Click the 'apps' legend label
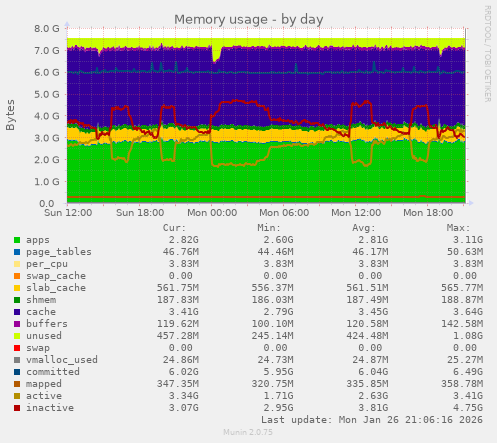497x443 pixels. point(38,240)
